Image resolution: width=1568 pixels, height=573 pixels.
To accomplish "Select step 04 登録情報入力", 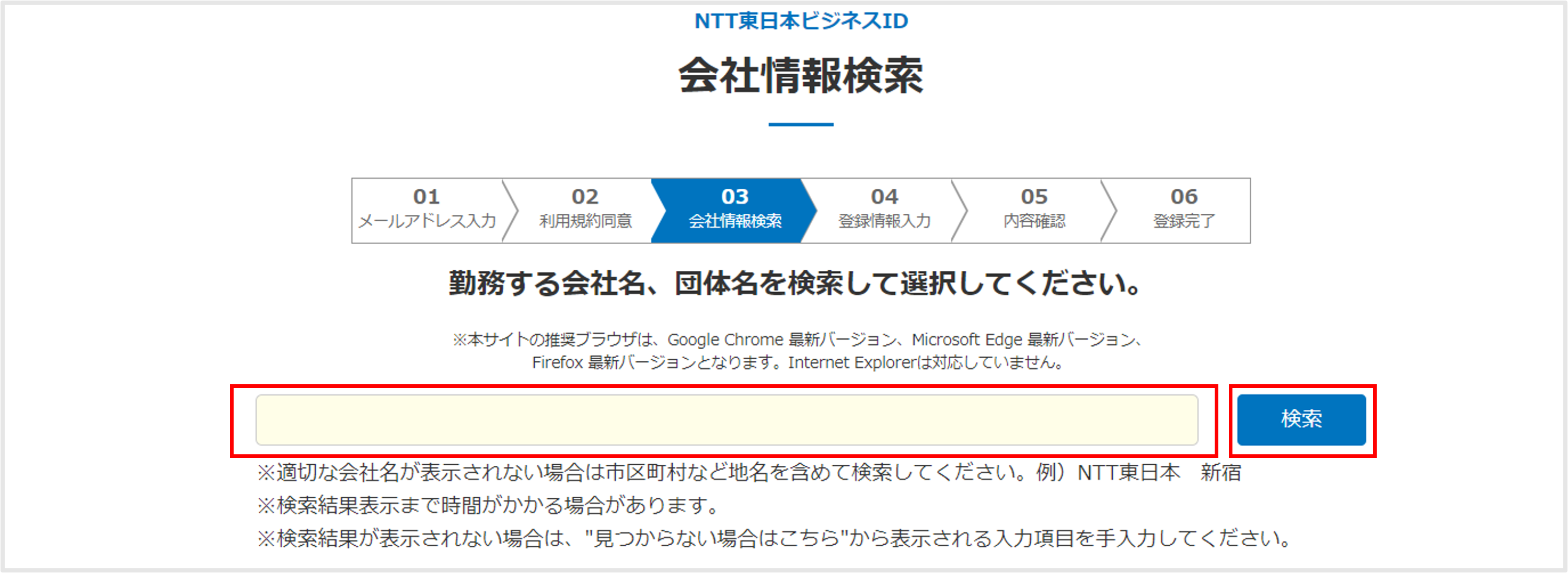I will (x=884, y=211).
